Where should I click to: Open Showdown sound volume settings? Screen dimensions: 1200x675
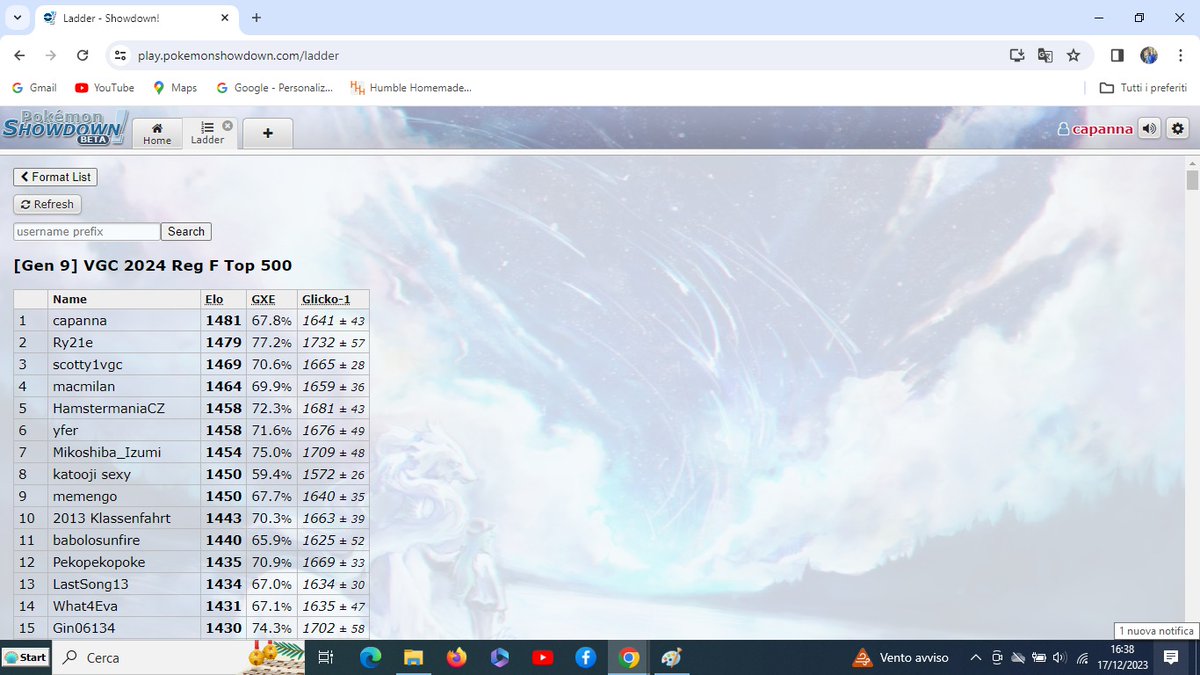point(1149,128)
